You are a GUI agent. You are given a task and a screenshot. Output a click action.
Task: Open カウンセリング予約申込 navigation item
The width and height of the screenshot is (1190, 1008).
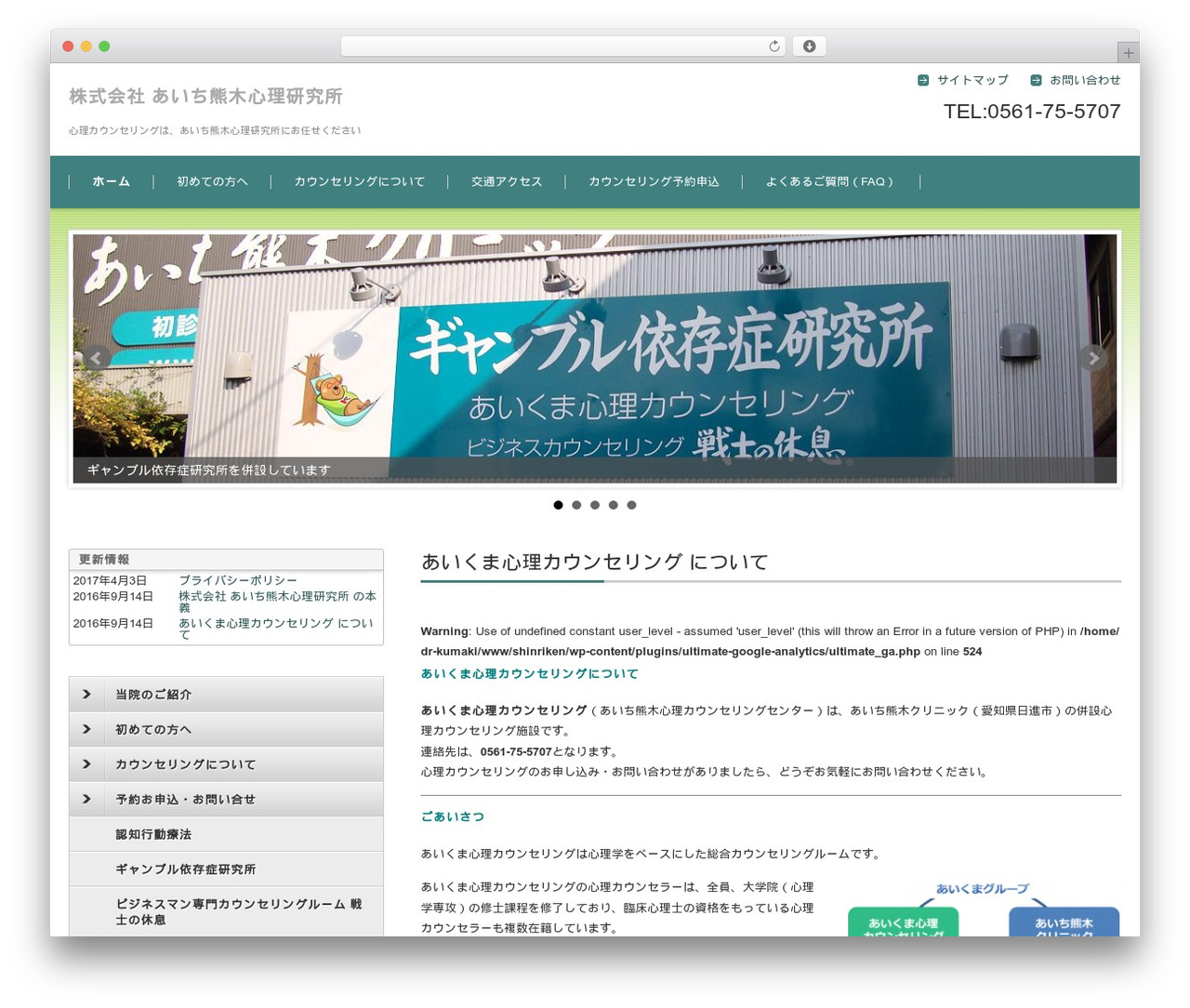pyautogui.click(x=654, y=181)
